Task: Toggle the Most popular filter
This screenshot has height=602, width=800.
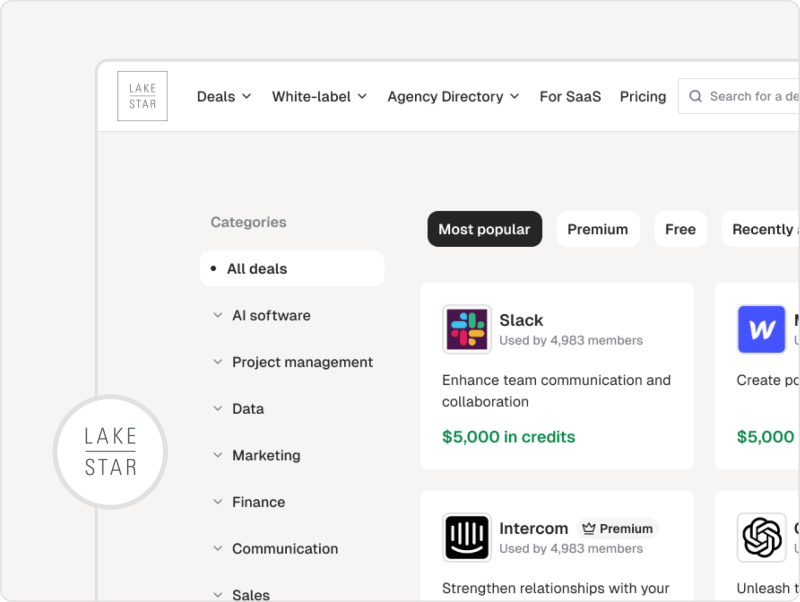Action: (484, 228)
